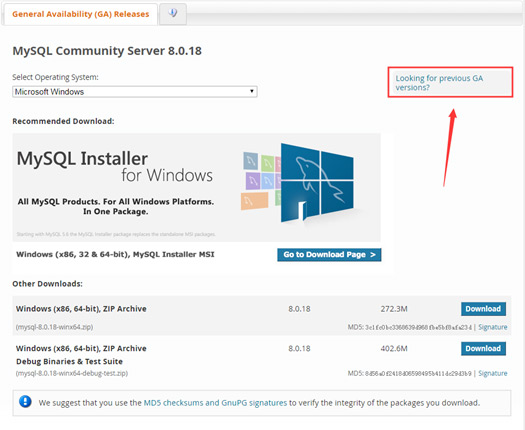The image size is (525, 430).
Task: Click Looking for previous GA versions link
Action: point(439,83)
